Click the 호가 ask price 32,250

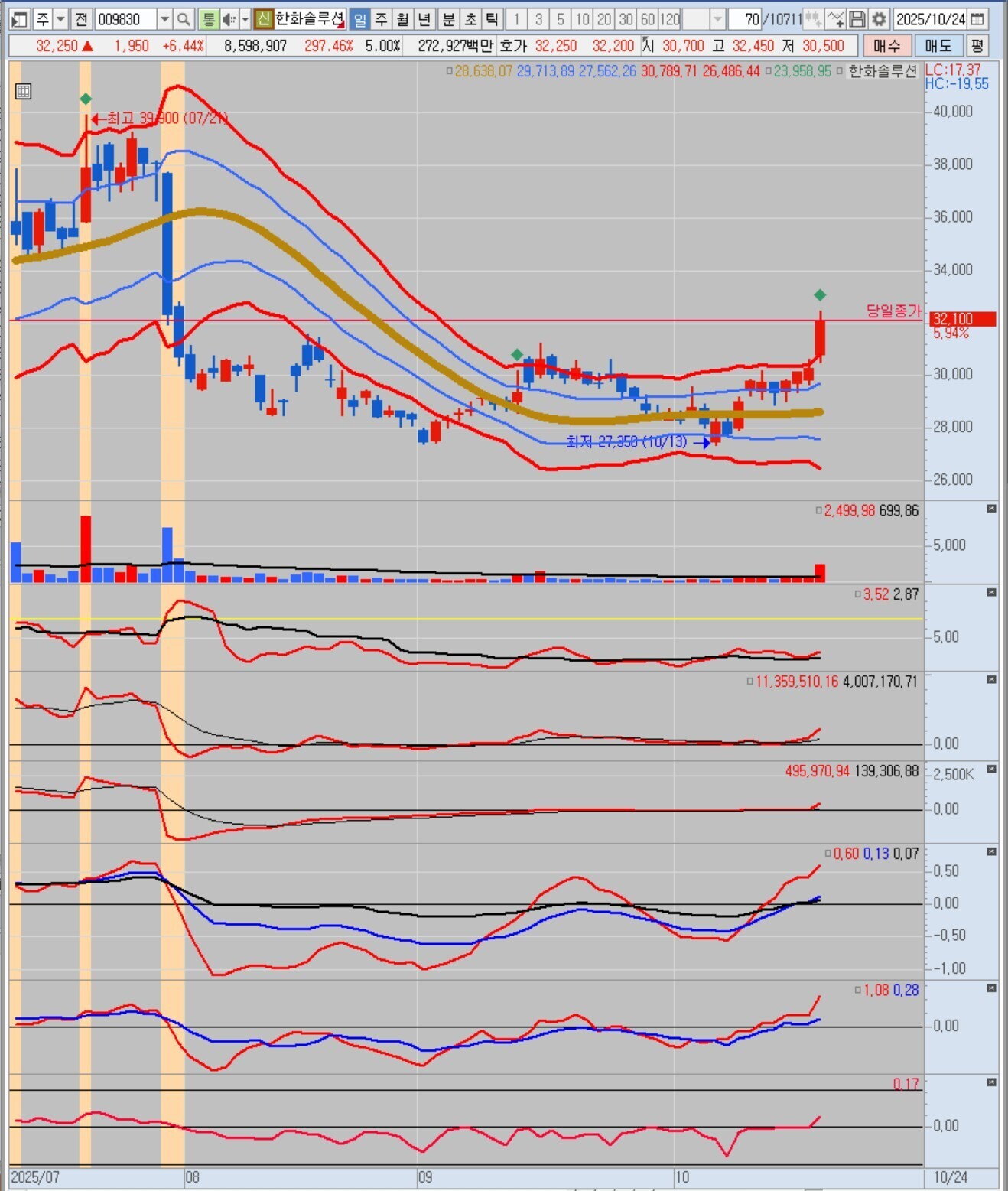pos(556,46)
